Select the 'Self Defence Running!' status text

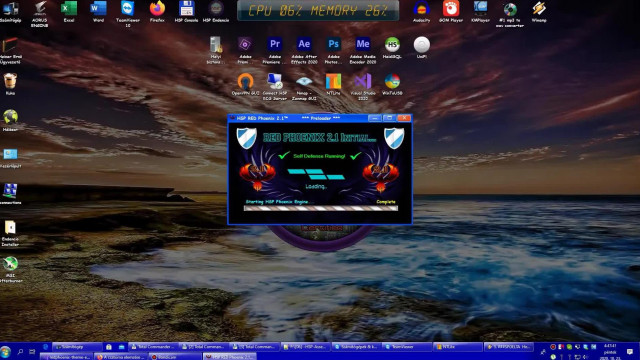click(x=319, y=156)
